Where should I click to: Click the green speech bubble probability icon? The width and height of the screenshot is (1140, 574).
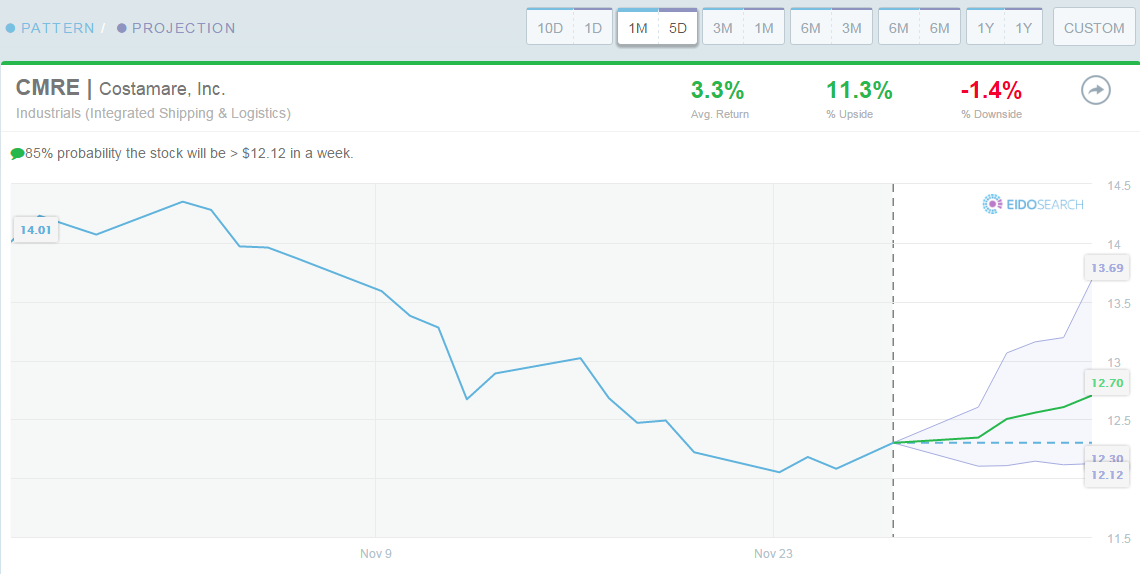pos(17,154)
